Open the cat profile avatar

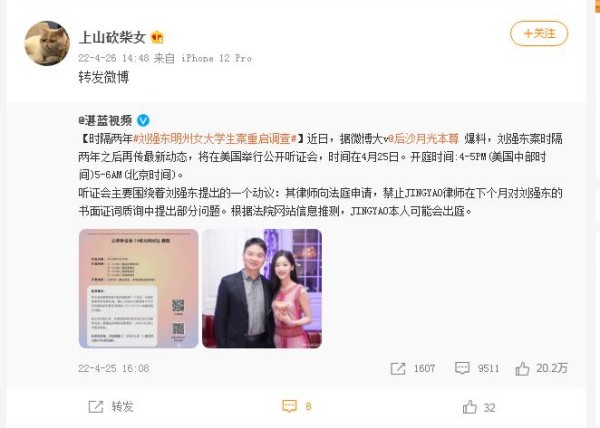47,43
